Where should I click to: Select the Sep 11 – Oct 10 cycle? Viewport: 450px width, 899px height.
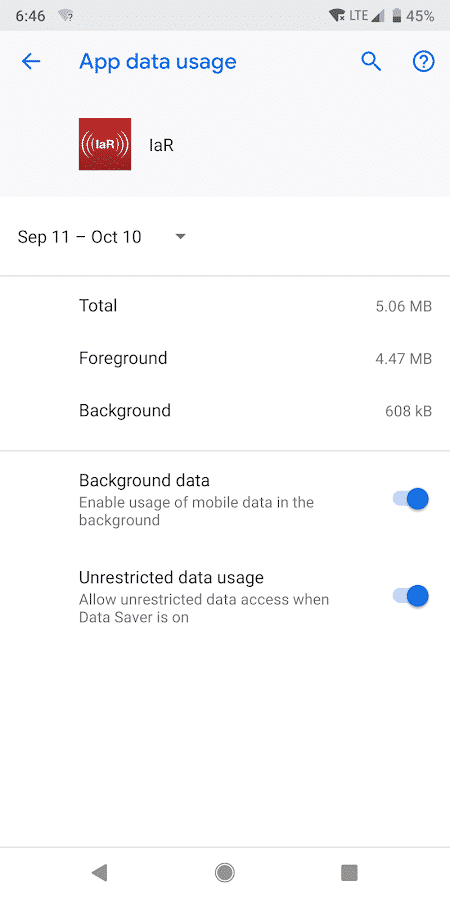click(x=79, y=236)
